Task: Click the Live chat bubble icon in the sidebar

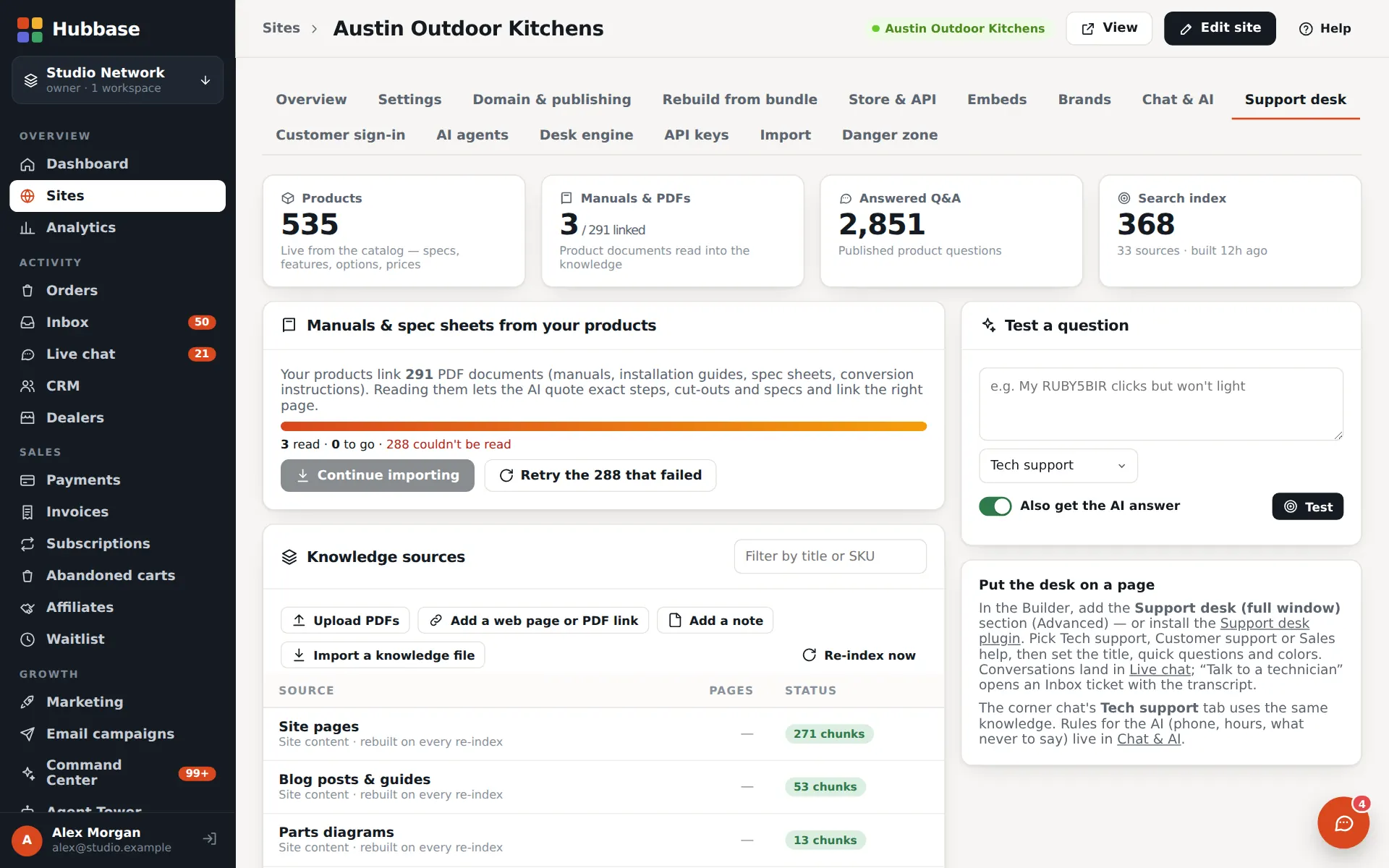Action: point(27,354)
